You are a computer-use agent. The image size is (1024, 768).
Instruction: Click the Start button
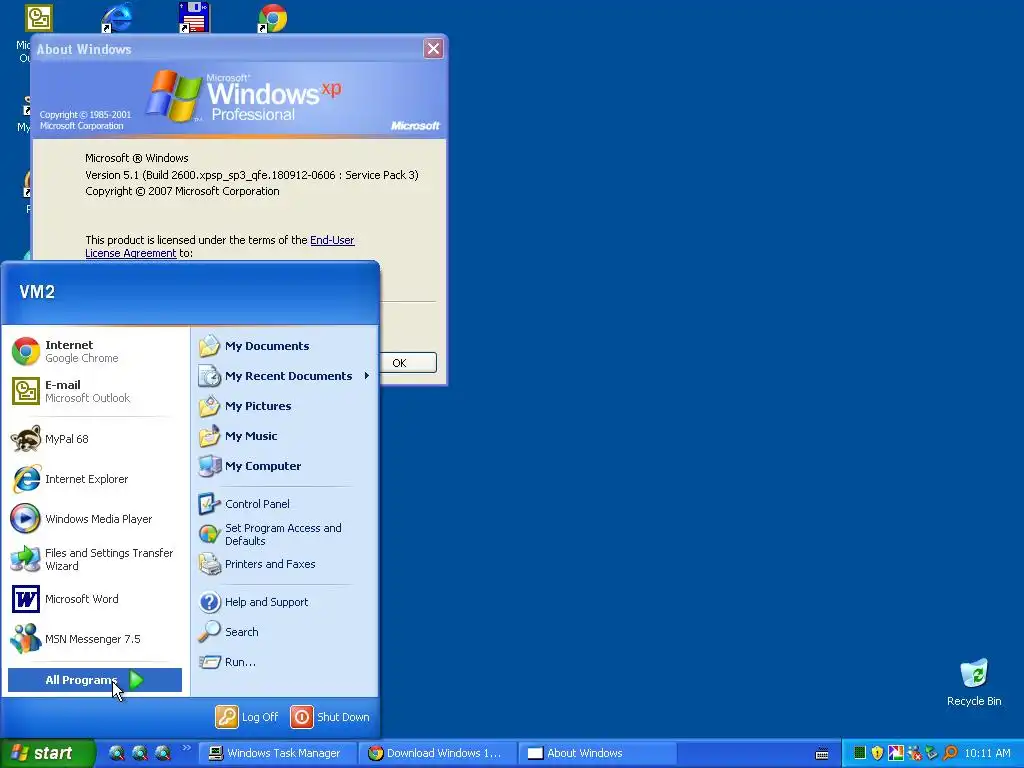[x=47, y=754]
